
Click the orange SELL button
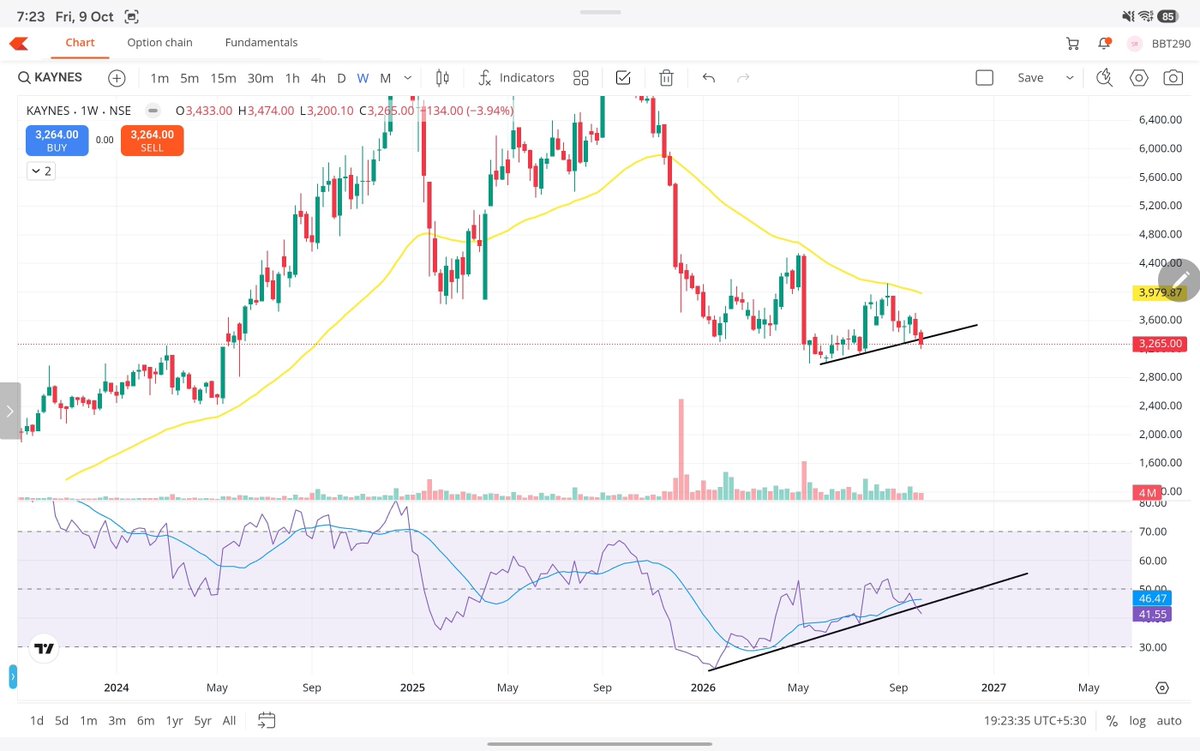coord(152,140)
